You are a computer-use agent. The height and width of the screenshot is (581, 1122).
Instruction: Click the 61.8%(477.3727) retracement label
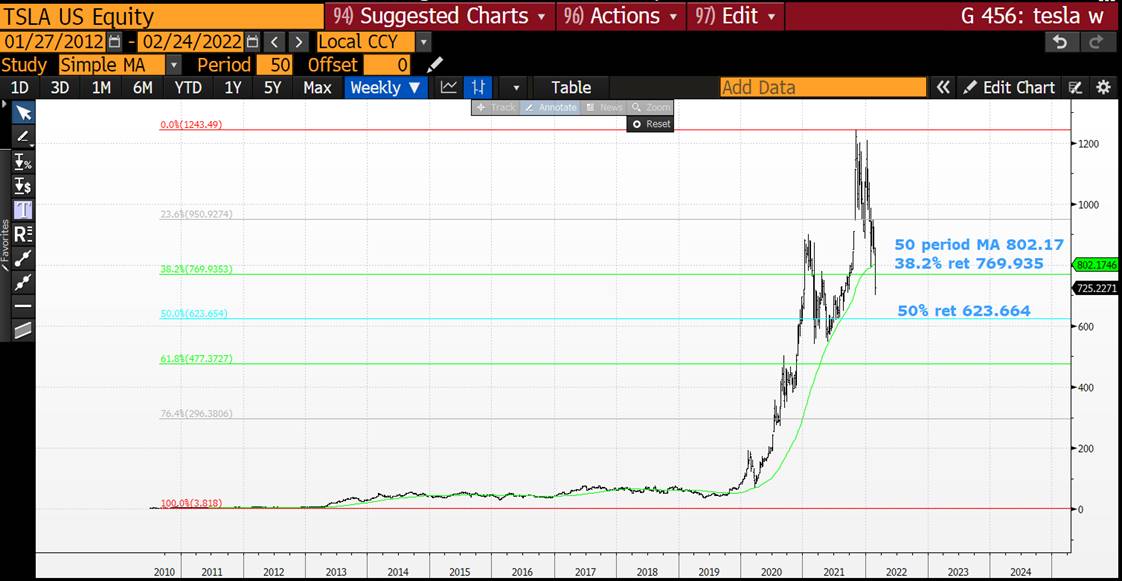coord(196,358)
